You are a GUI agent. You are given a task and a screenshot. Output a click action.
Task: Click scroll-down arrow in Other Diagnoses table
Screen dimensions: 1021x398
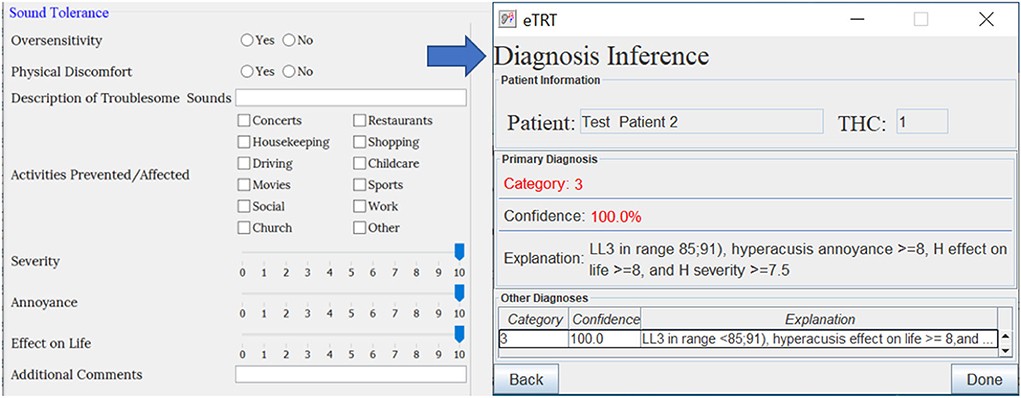tap(1005, 351)
